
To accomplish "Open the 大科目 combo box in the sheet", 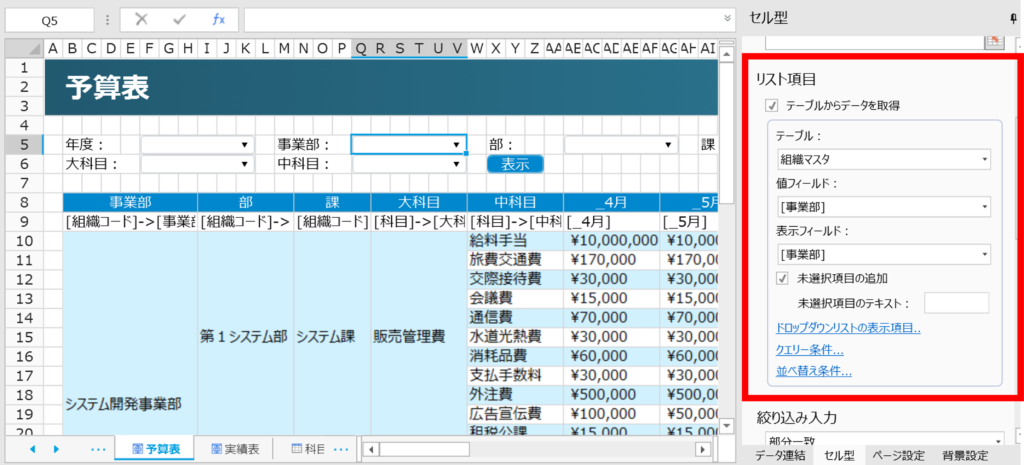I will point(198,163).
